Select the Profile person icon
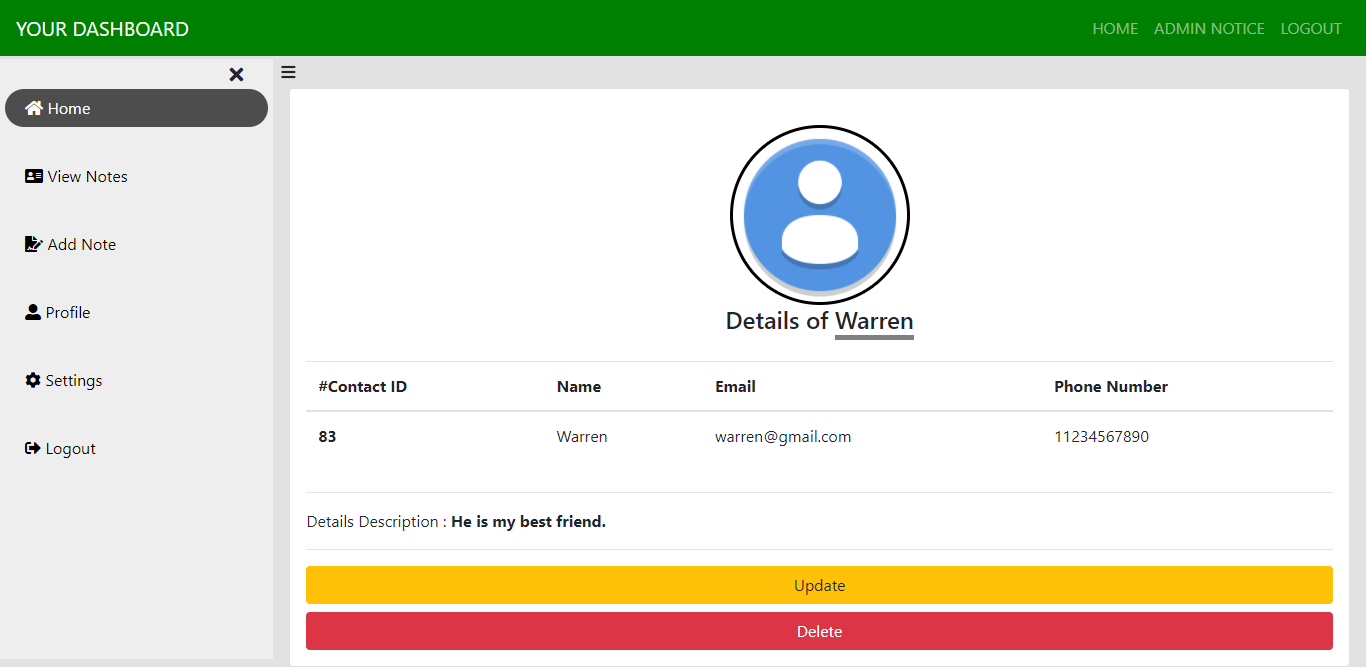Viewport: 1366px width, 667px height. 32,312
